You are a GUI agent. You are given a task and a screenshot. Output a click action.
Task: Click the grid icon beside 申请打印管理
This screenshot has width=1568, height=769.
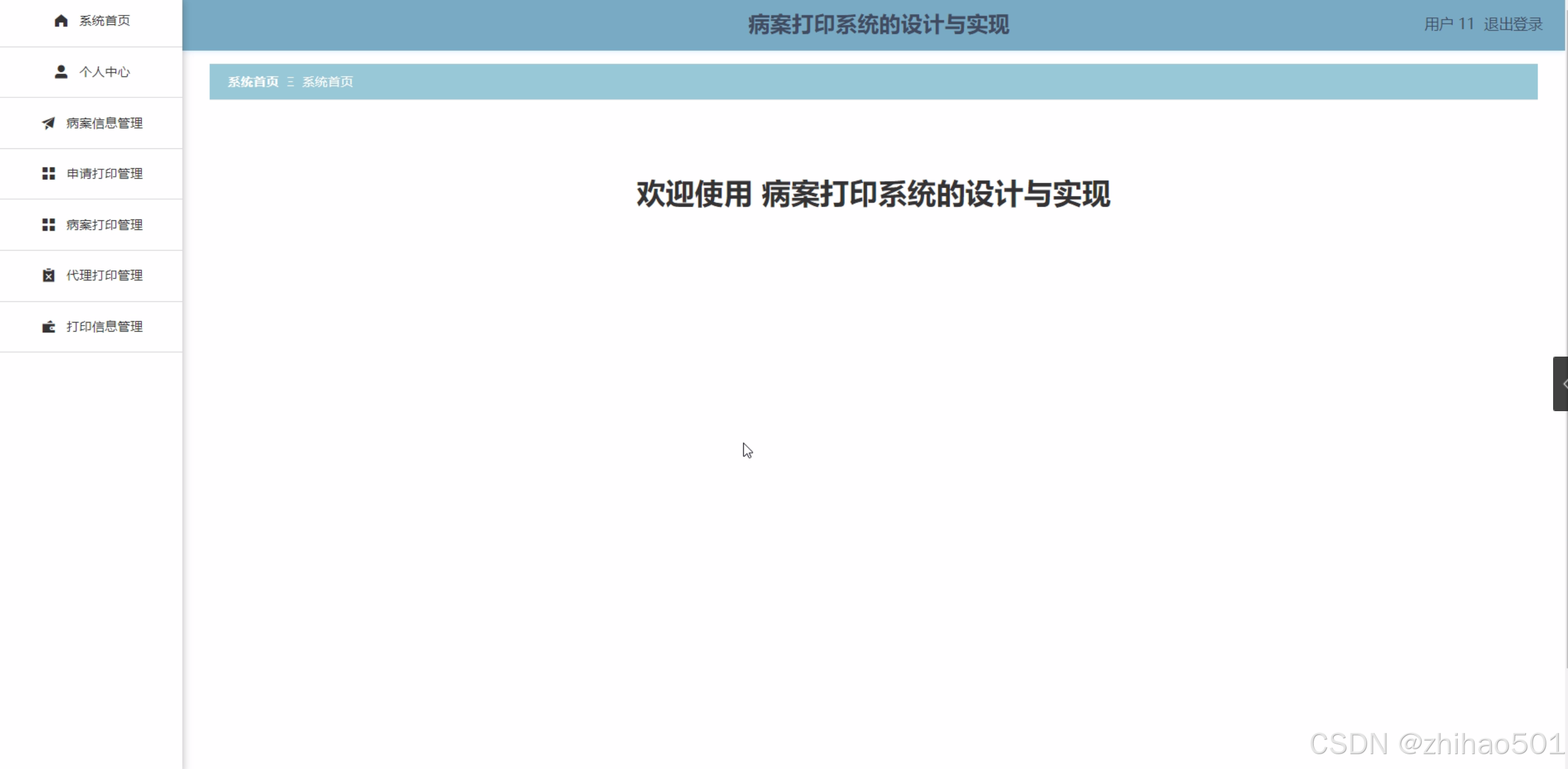click(48, 174)
